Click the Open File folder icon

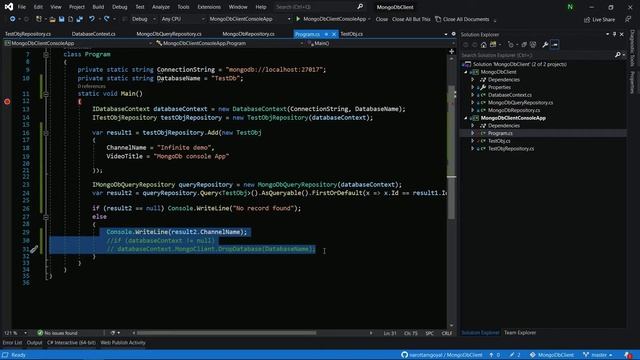click(52, 19)
